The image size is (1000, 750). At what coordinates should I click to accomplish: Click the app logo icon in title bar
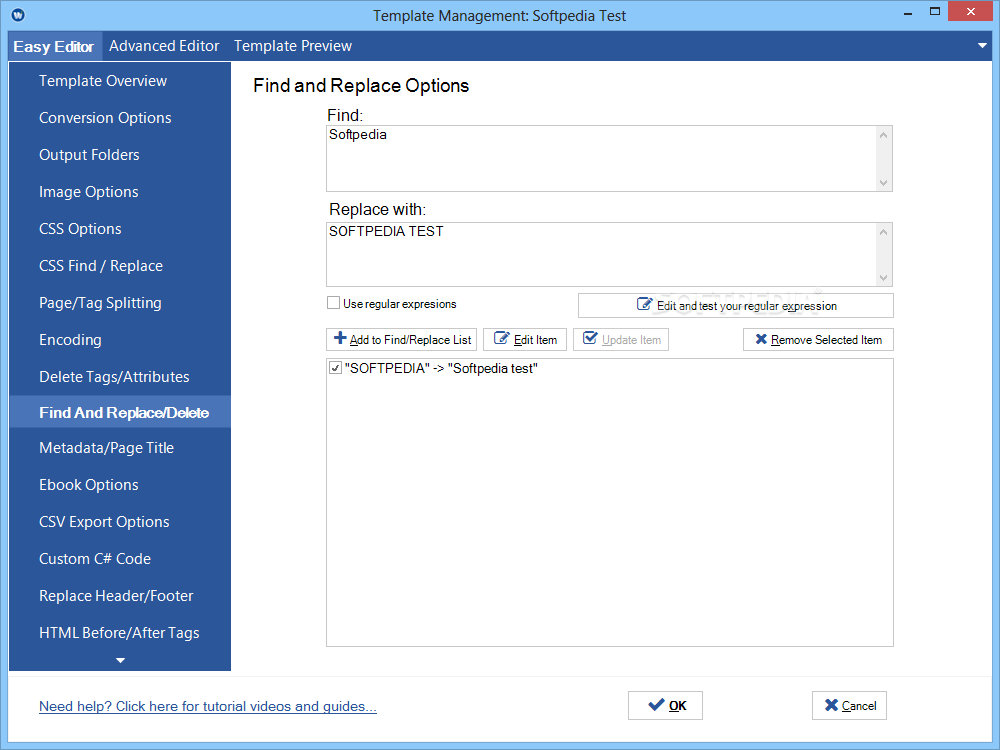point(18,14)
